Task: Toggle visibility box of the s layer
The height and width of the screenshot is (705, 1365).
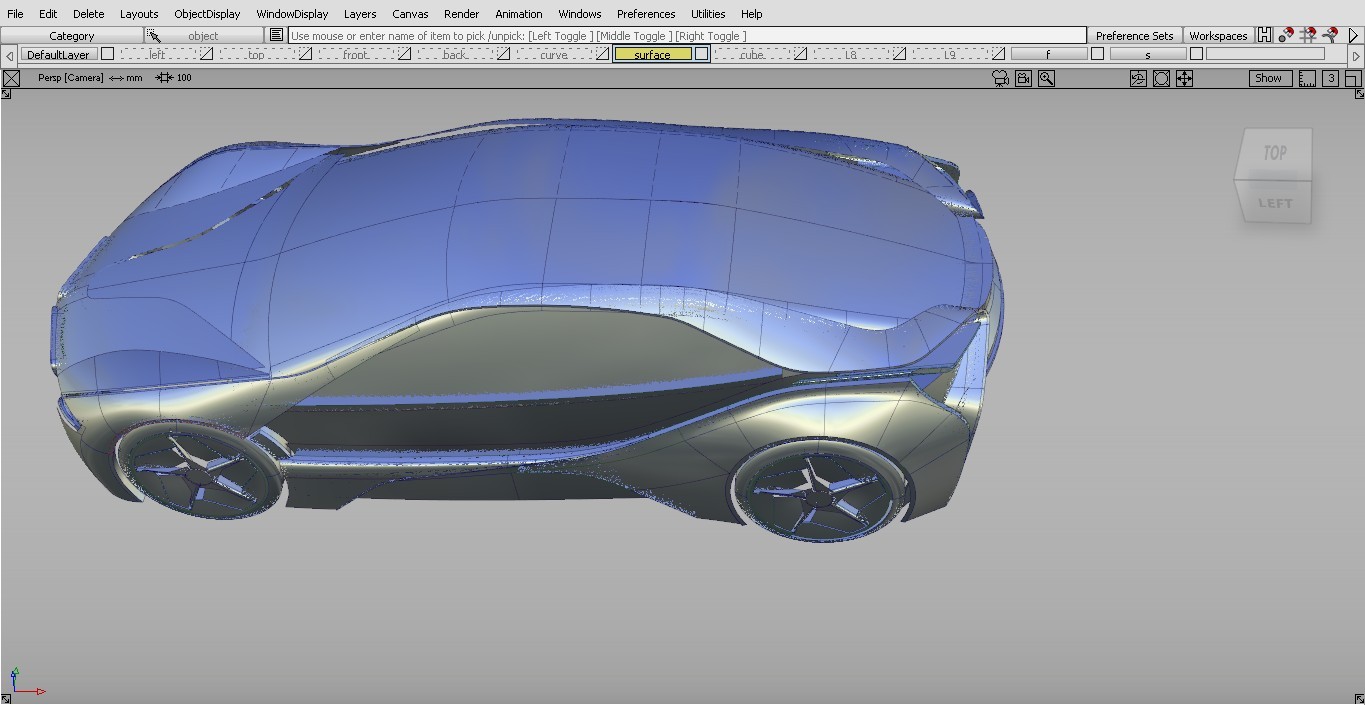Action: [1197, 54]
